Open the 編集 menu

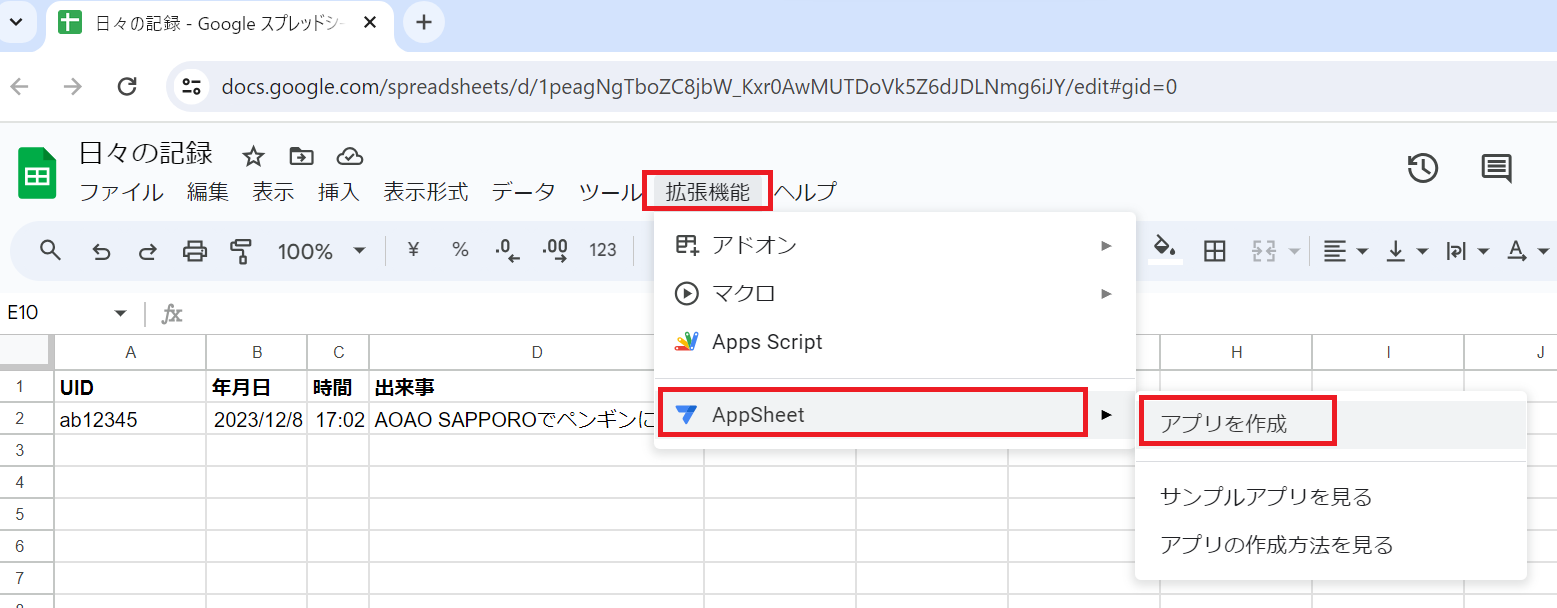coord(208,192)
